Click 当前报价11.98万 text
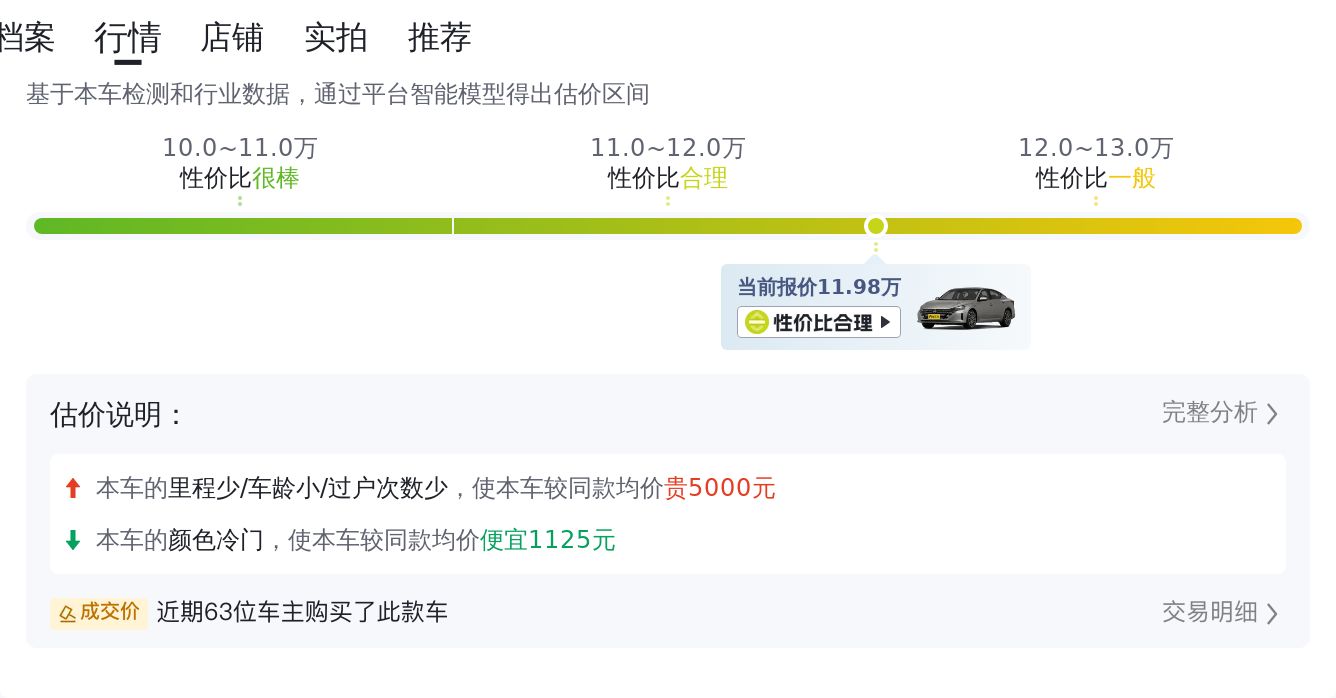This screenshot has height=698, width=1336. (819, 287)
